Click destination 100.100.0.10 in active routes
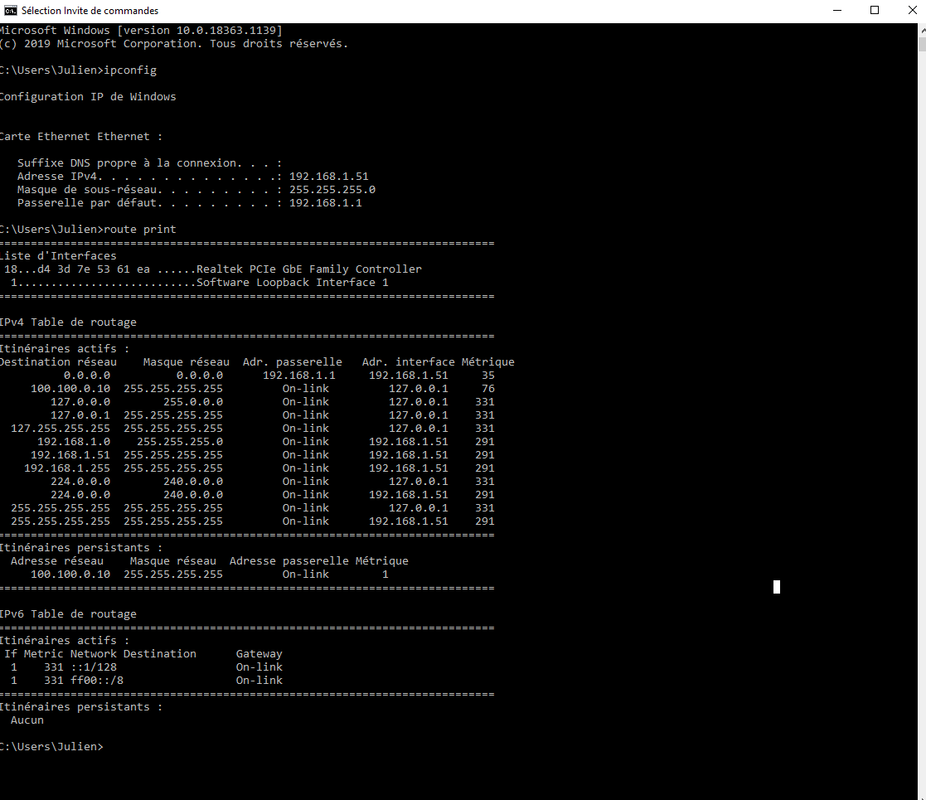 (x=70, y=388)
